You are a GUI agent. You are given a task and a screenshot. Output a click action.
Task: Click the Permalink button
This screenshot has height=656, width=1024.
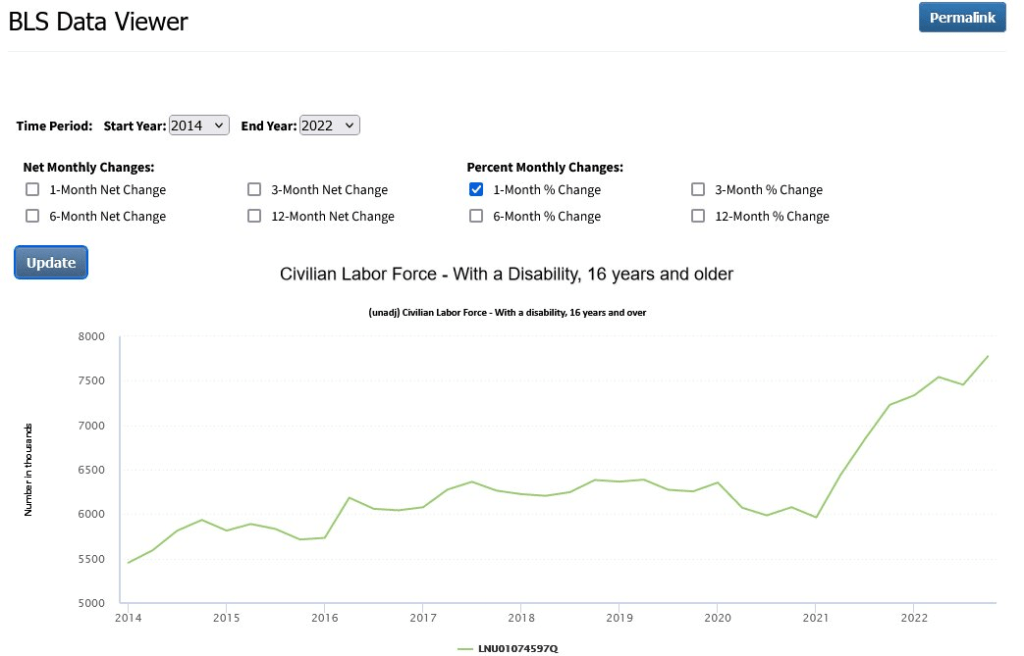point(961,18)
